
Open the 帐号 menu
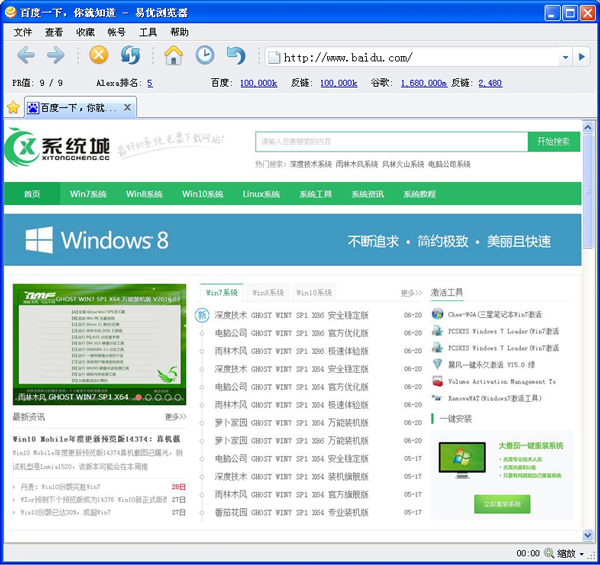(117, 32)
